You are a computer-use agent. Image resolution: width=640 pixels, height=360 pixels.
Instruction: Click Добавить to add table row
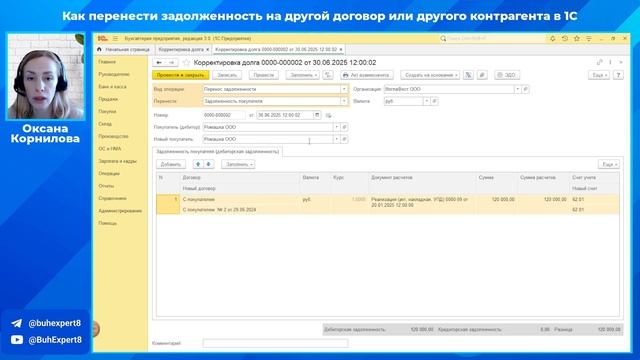[171, 164]
